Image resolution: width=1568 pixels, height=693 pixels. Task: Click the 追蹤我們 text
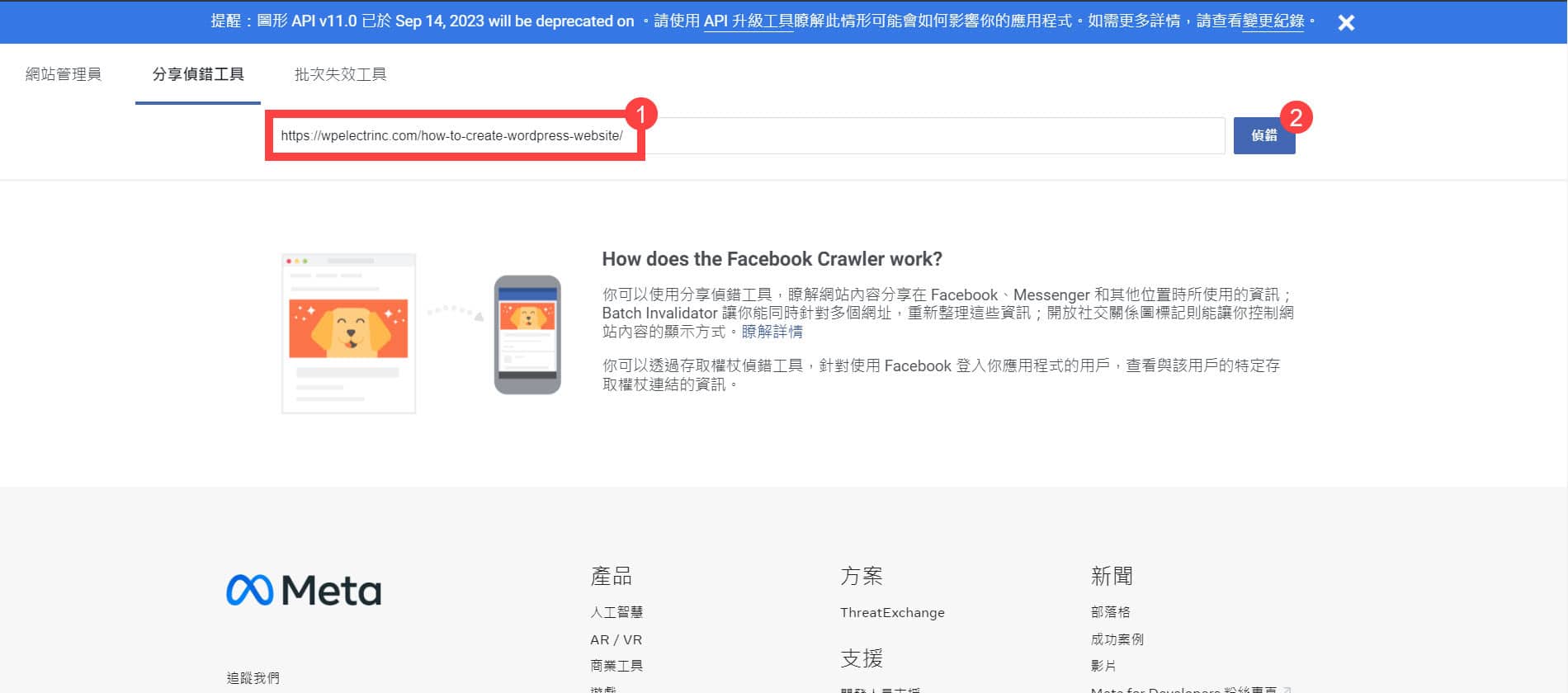tap(253, 678)
